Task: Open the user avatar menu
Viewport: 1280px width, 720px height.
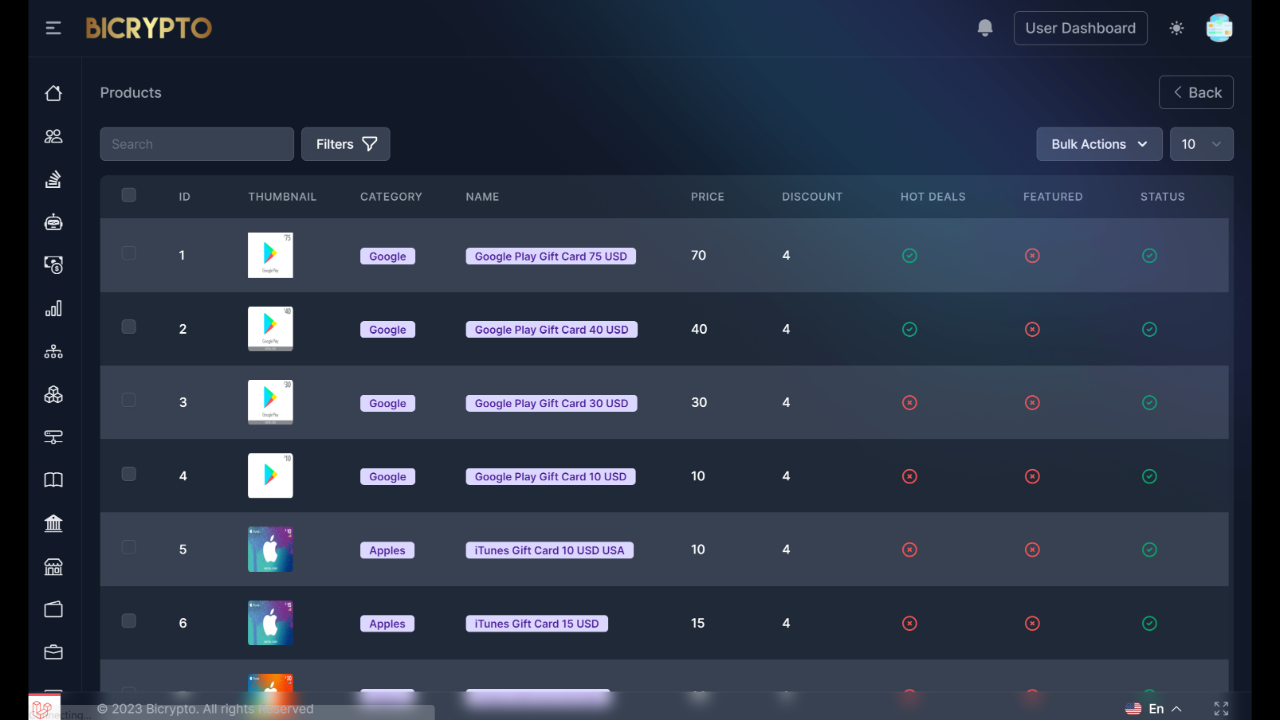Action: 1219,28
